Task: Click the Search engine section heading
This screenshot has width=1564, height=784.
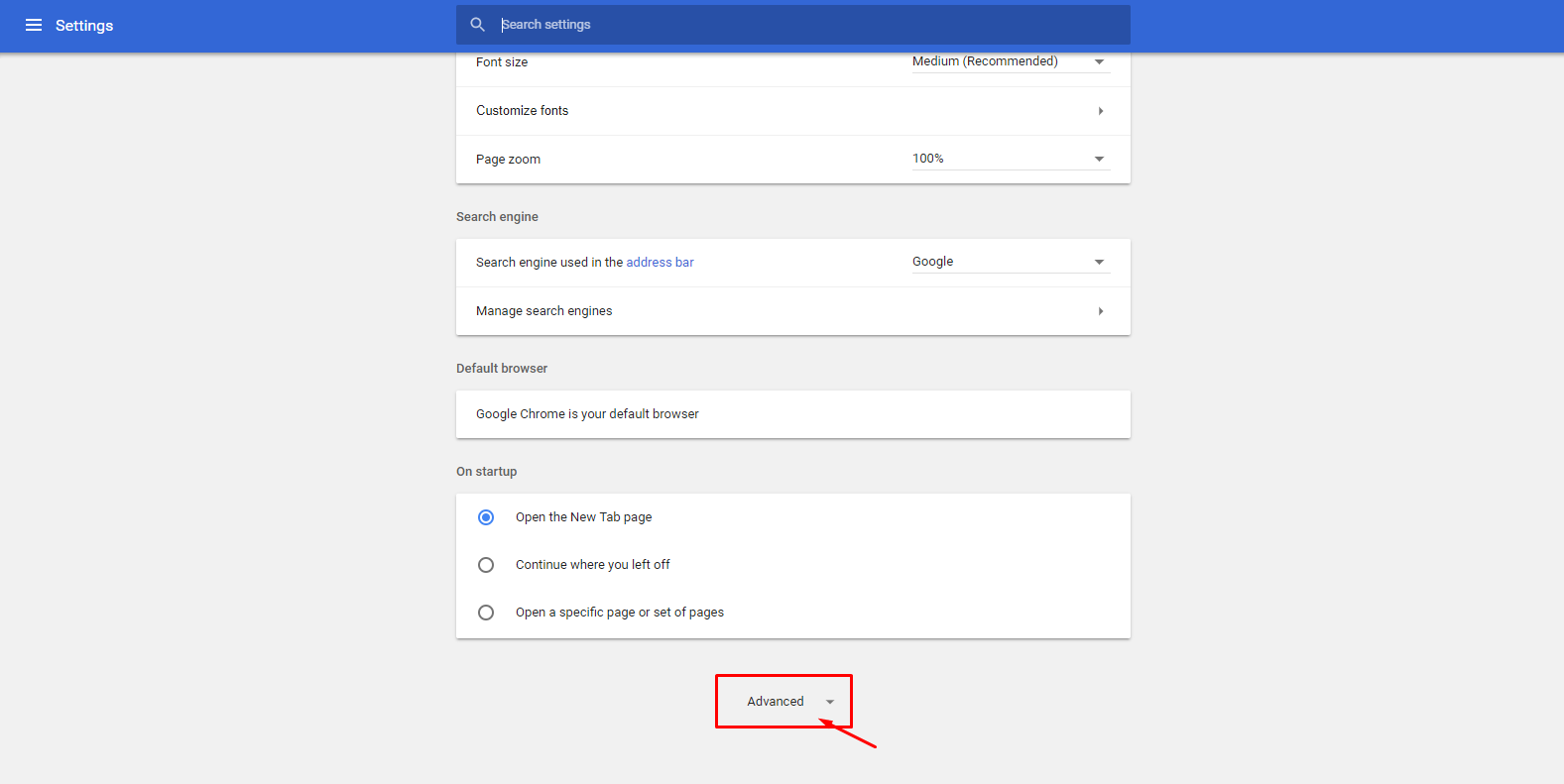Action: tap(497, 217)
